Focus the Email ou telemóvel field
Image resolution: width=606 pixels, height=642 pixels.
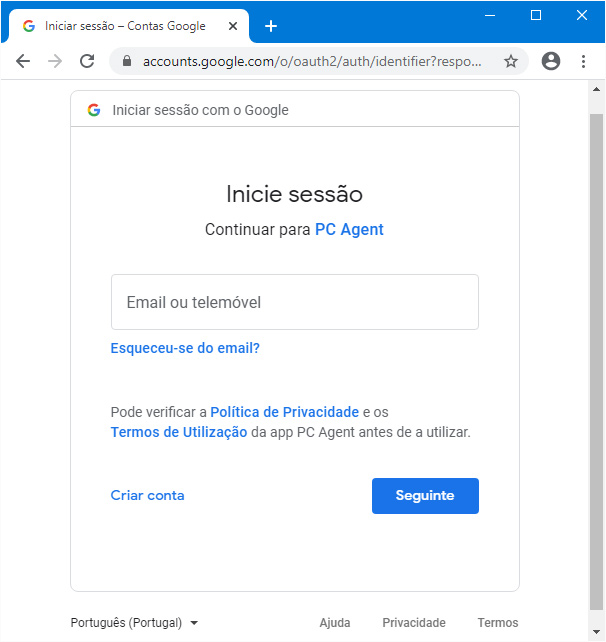295,302
